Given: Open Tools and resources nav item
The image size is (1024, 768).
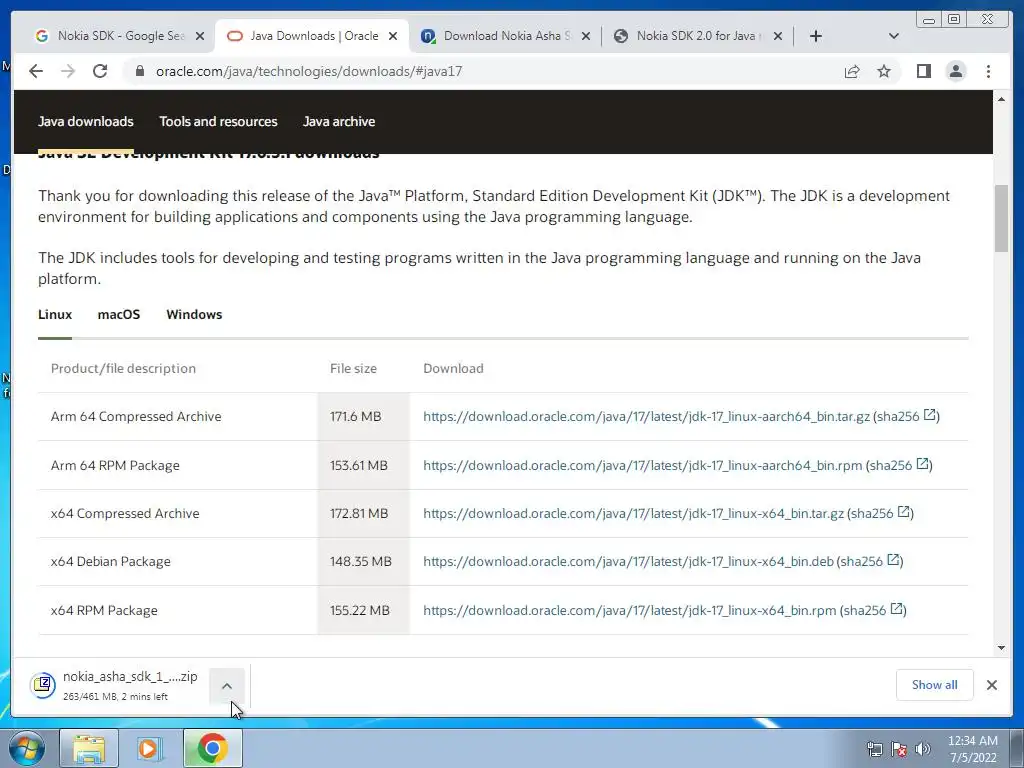Looking at the screenshot, I should tap(218, 121).
